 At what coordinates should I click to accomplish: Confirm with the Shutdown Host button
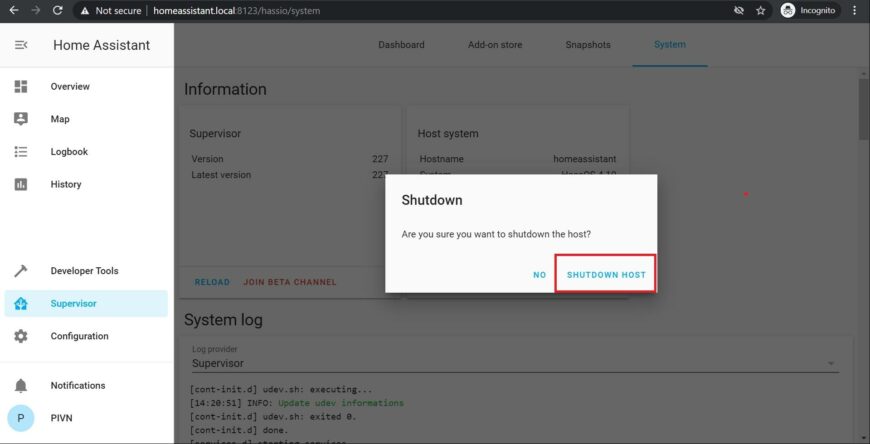coord(606,275)
